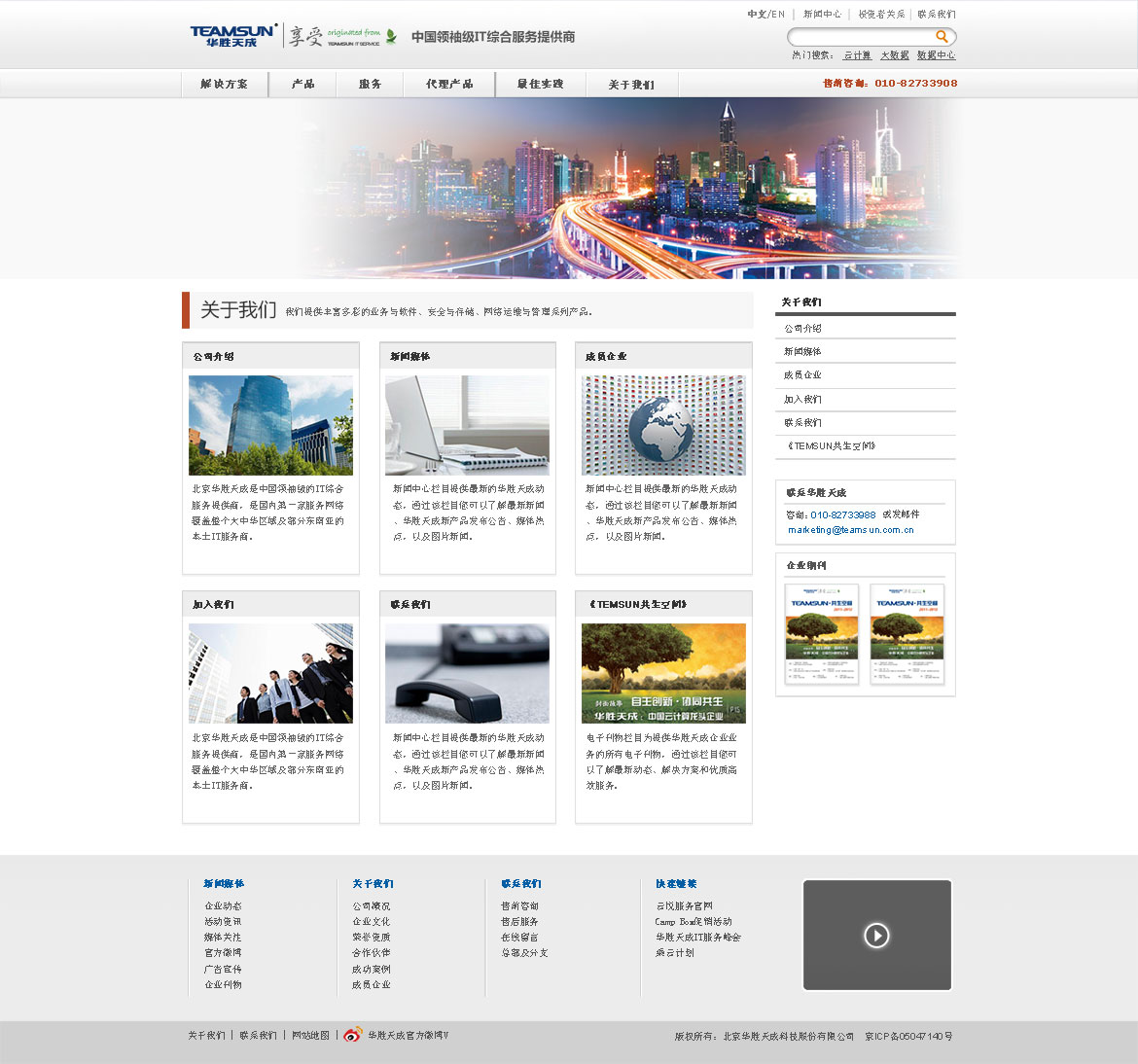The image size is (1138, 1064).
Task: Open the 解决方案 navigation menu
Action: coord(225,85)
